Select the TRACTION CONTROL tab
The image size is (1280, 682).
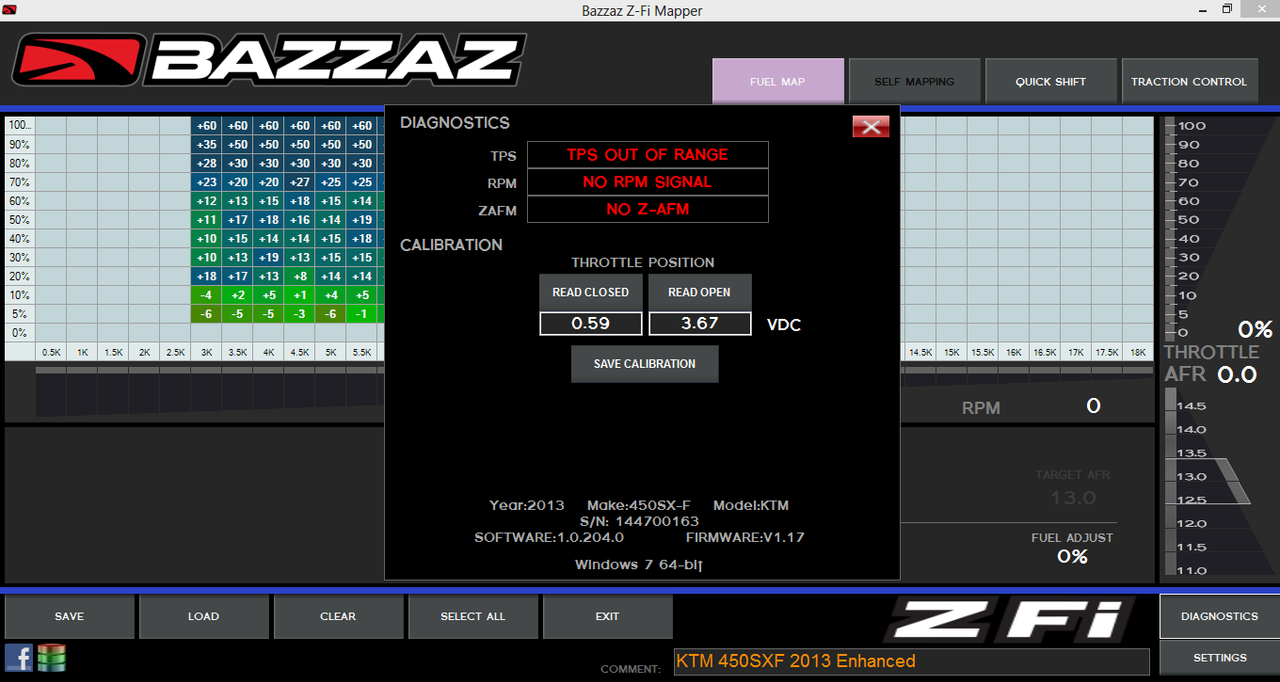[x=1189, y=81]
